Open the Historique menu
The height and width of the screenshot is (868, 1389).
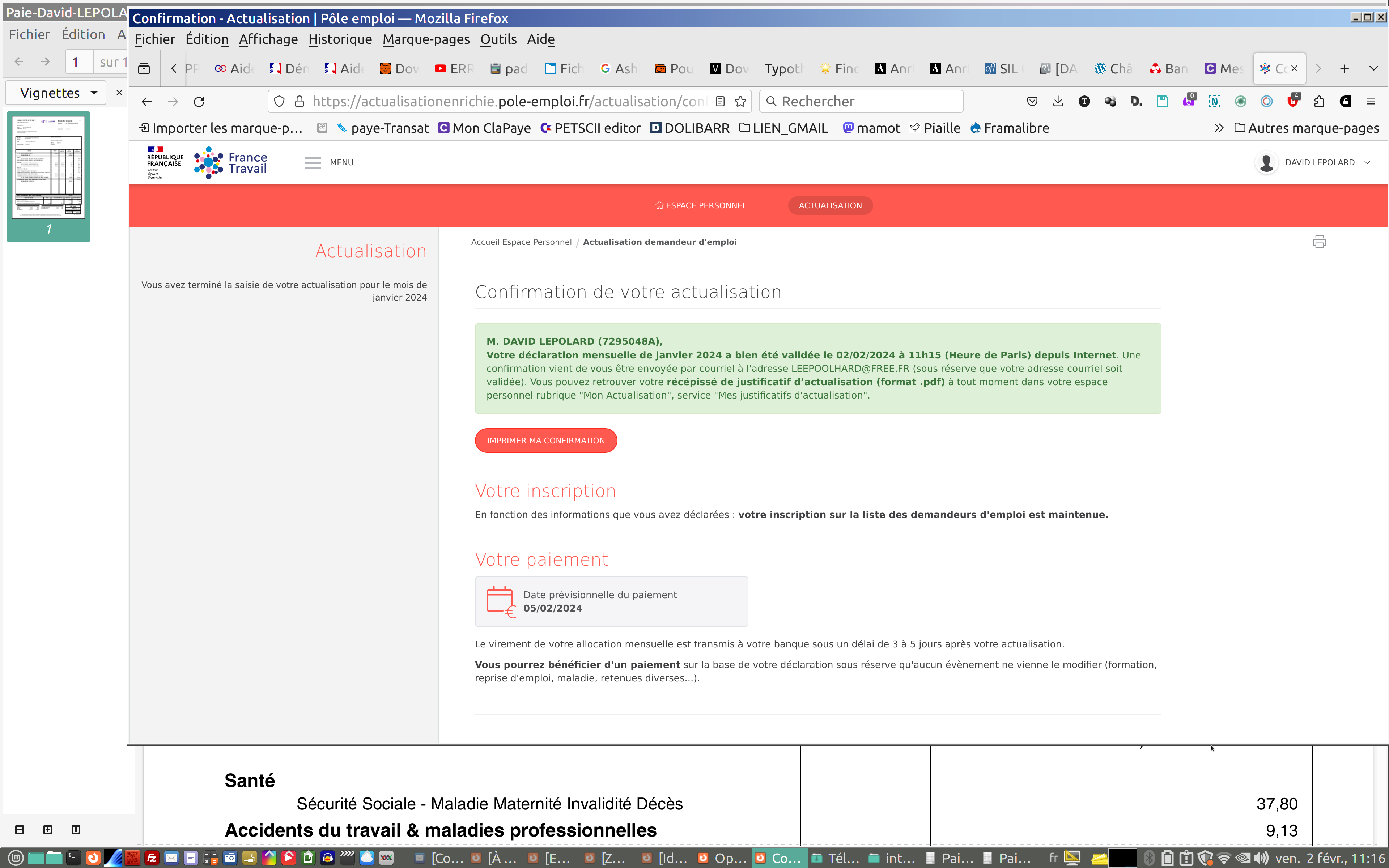[x=340, y=39]
